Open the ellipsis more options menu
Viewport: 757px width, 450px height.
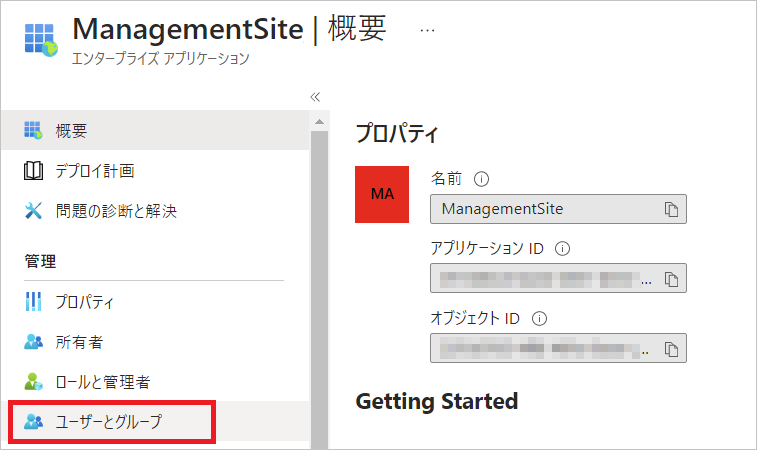(427, 30)
